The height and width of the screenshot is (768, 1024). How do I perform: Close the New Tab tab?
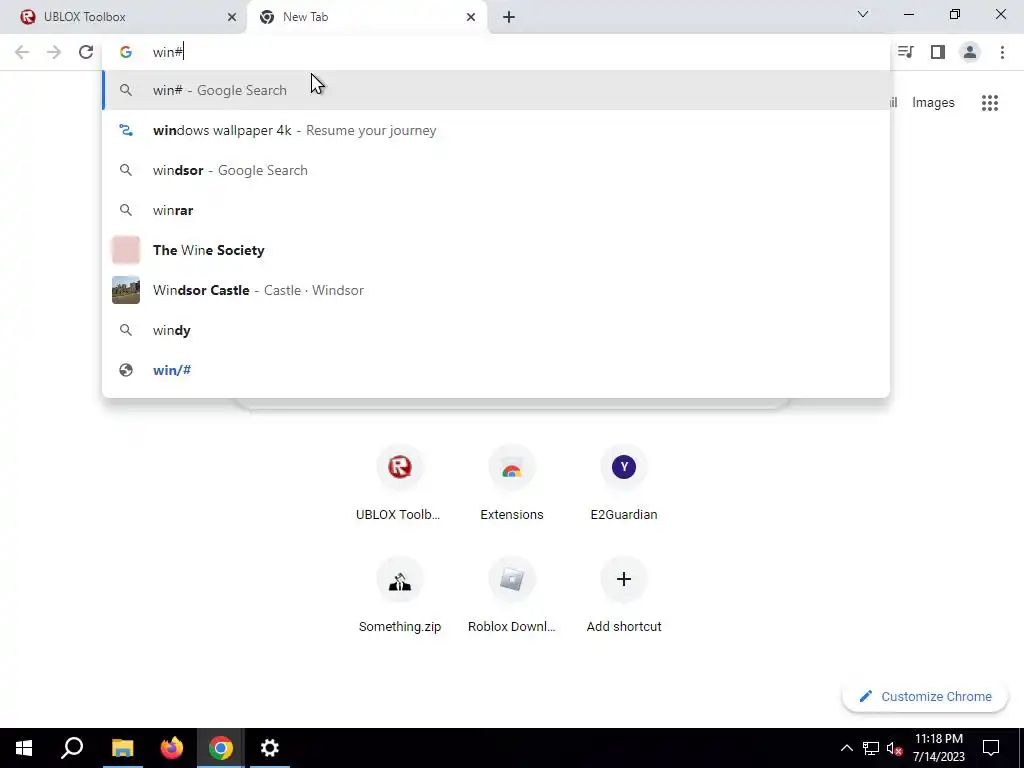click(x=471, y=17)
